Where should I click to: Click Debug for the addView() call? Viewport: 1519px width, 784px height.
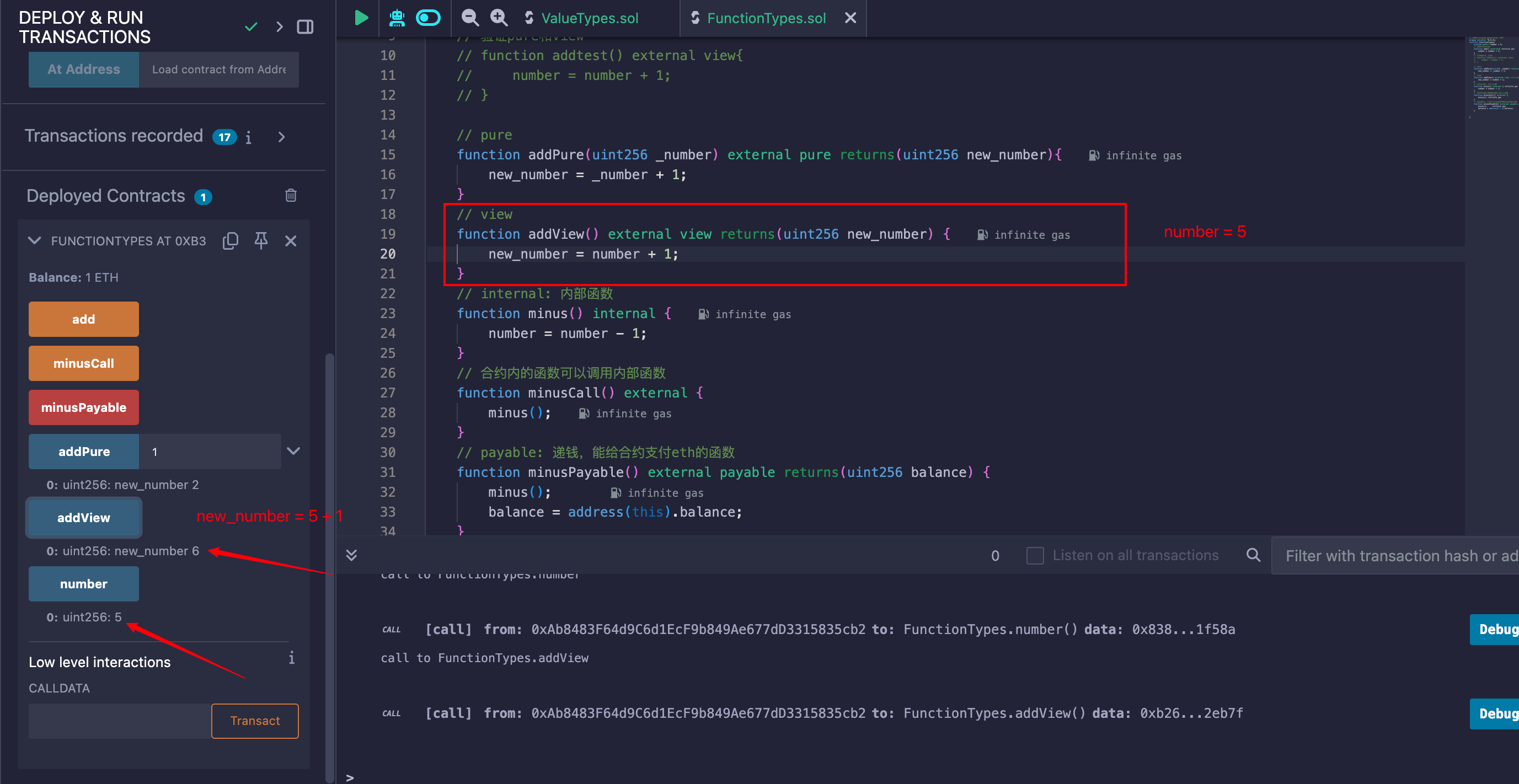(x=1495, y=714)
